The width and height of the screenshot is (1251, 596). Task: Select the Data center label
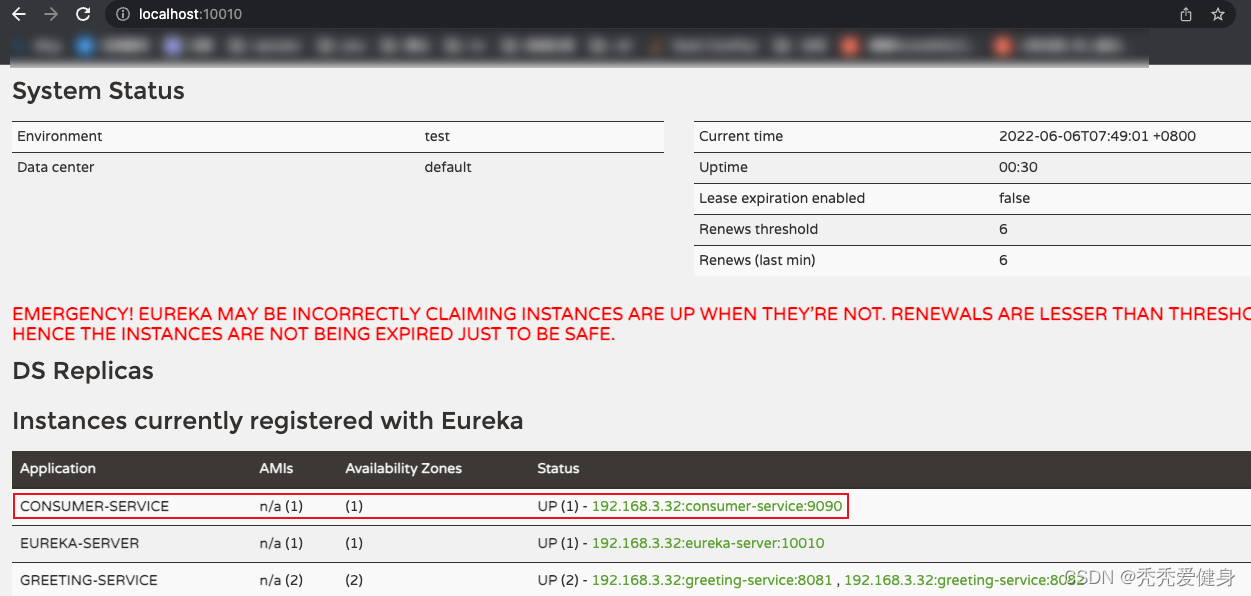coord(56,167)
